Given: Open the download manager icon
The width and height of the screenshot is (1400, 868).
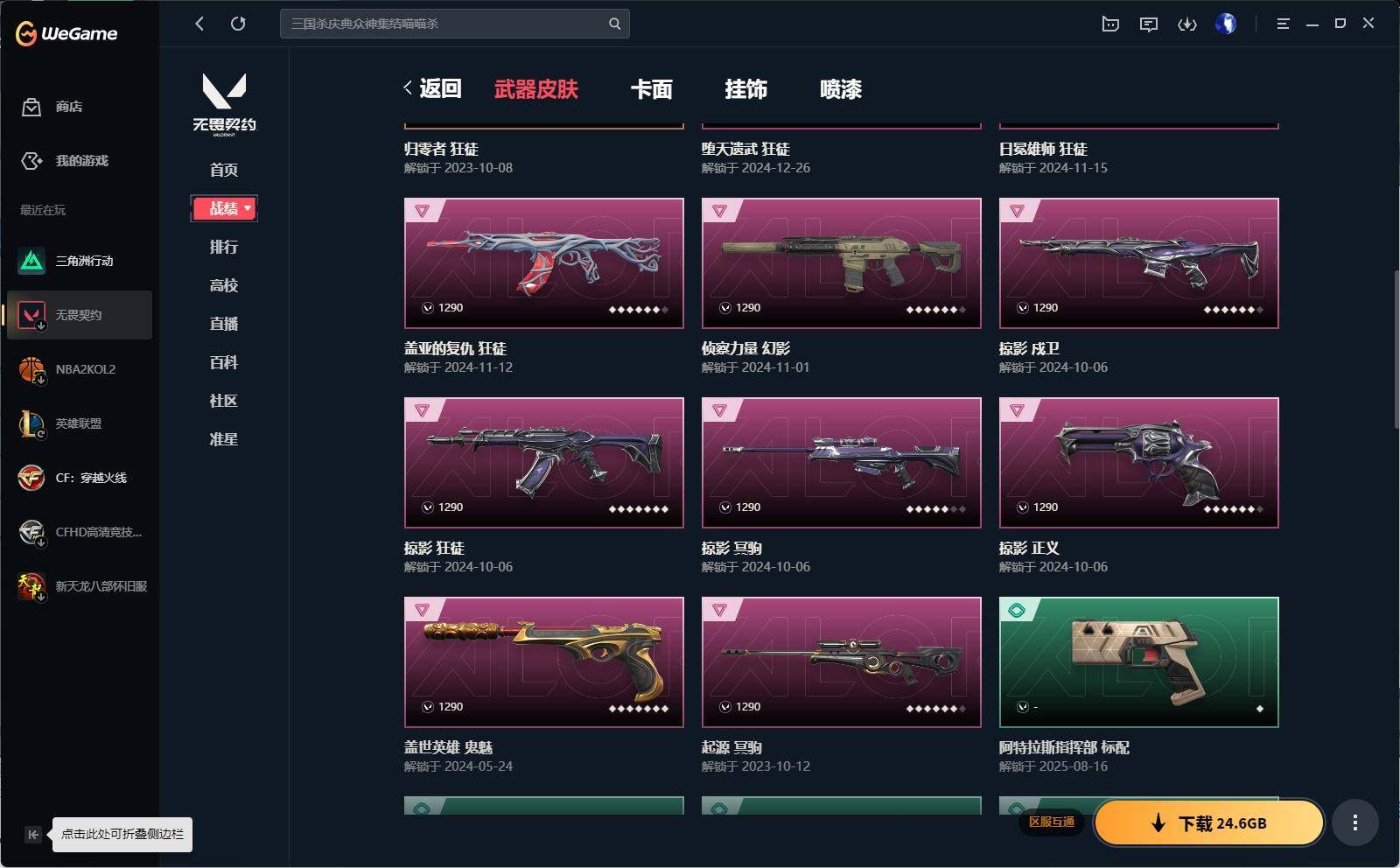Looking at the screenshot, I should tap(1187, 24).
